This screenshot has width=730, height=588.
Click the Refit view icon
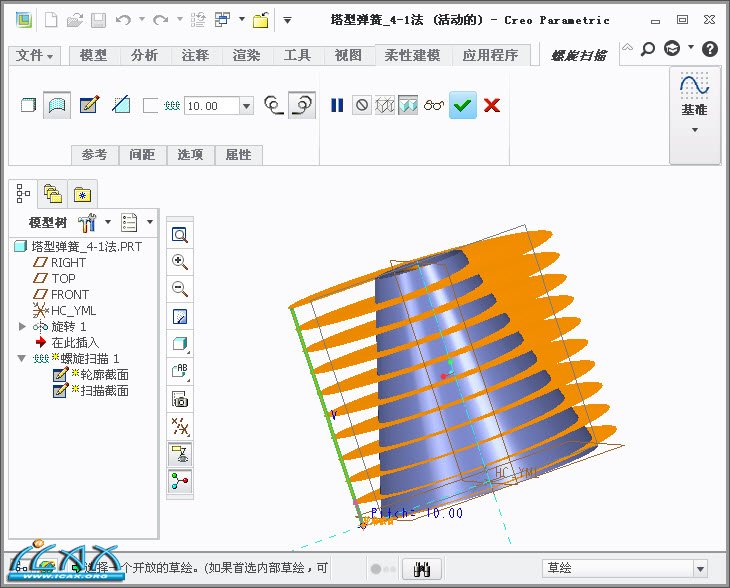pos(180,235)
